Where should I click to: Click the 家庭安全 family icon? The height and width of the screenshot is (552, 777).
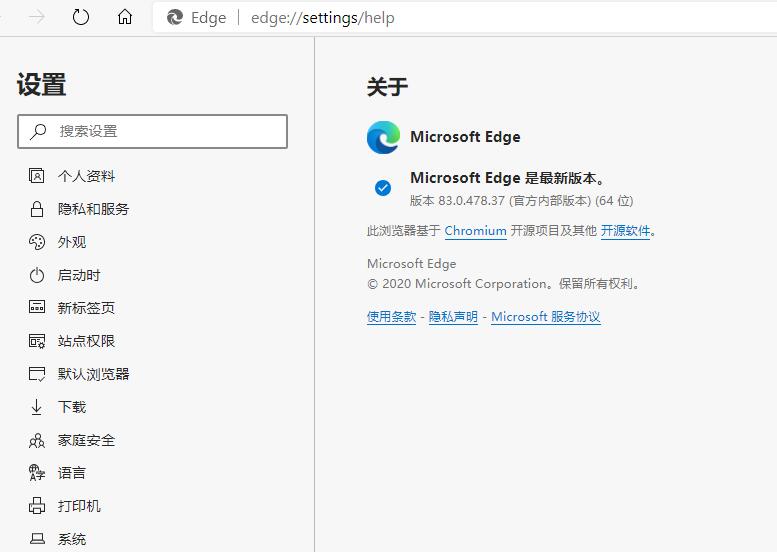(37, 440)
